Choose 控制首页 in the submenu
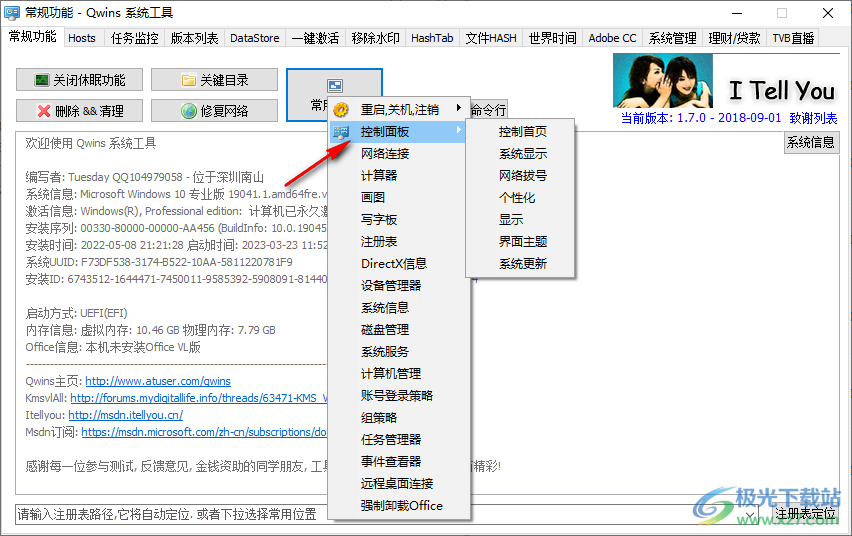The height and width of the screenshot is (536, 852). 520,132
